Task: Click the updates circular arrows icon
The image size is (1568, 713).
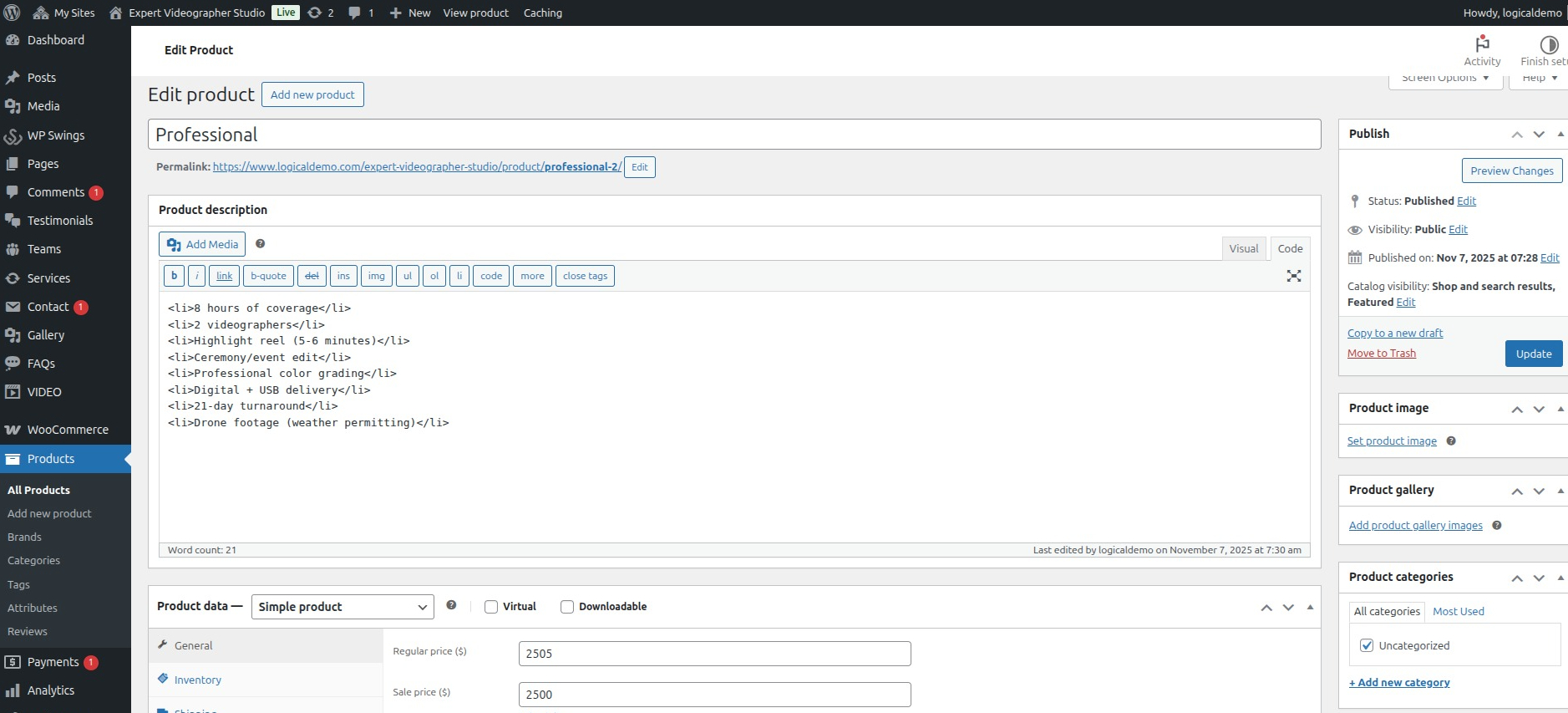Action: [321, 13]
